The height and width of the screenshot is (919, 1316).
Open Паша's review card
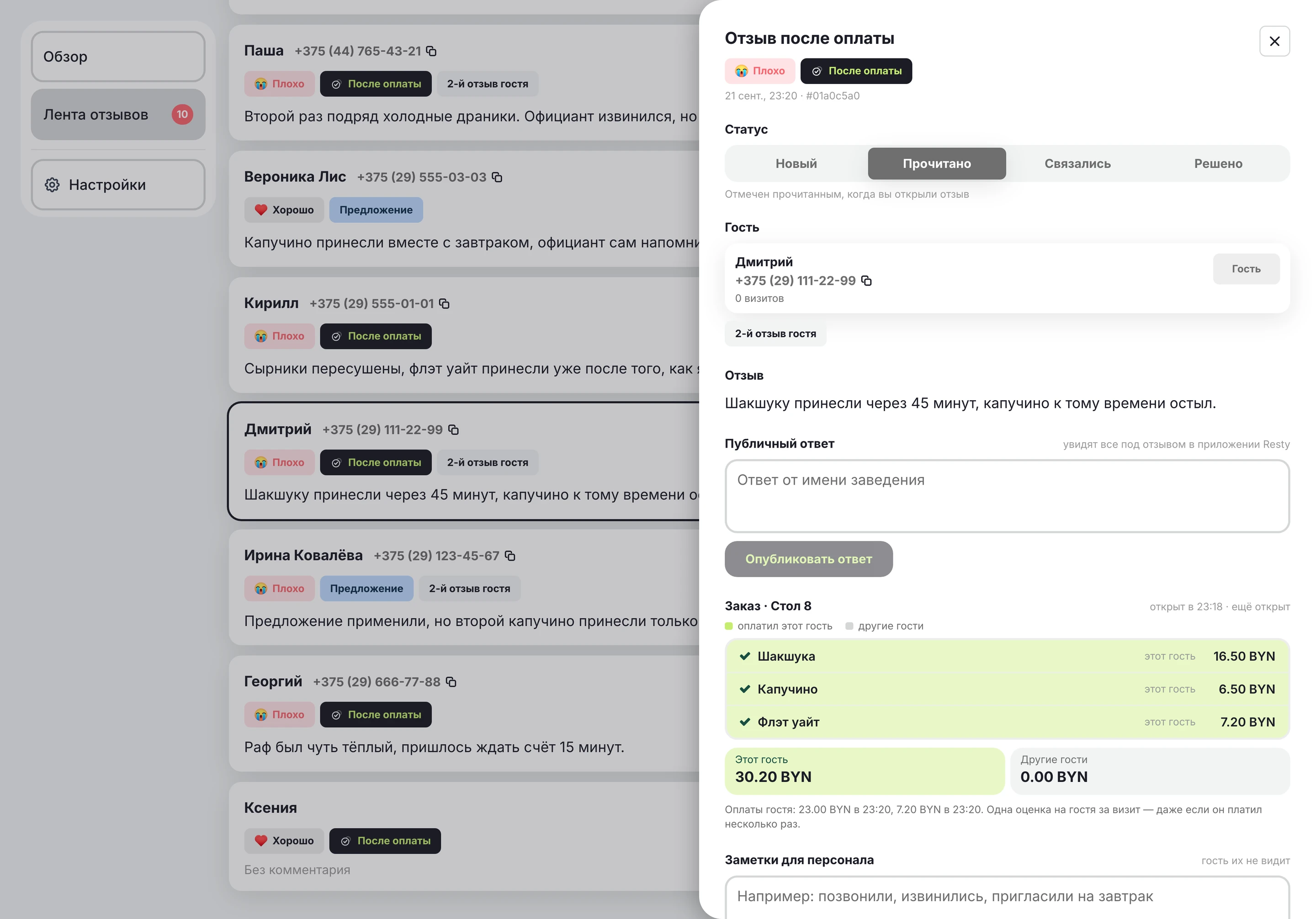[464, 83]
